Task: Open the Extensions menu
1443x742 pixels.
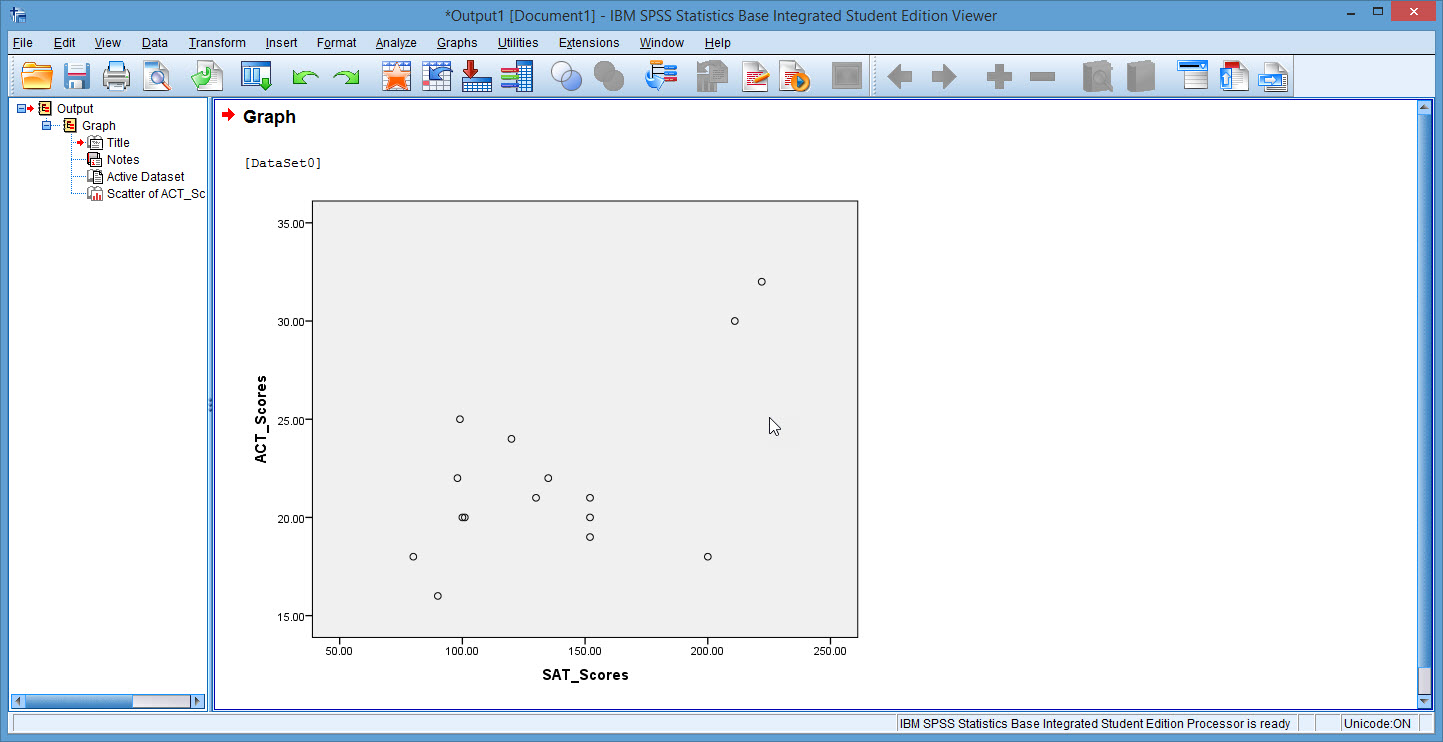Action: 589,43
